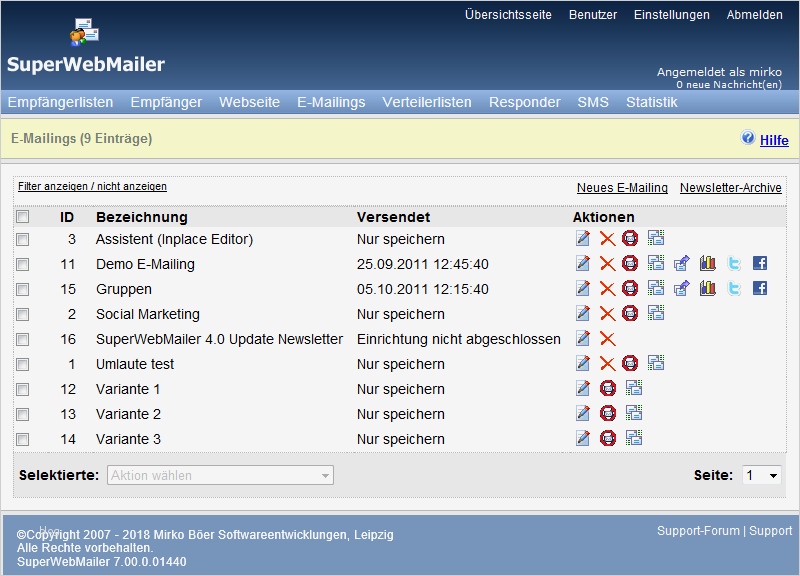This screenshot has width=800, height=576.
Task: Delete SuperWebMailer 4.0 Update Newsletter
Action: [x=607, y=338]
